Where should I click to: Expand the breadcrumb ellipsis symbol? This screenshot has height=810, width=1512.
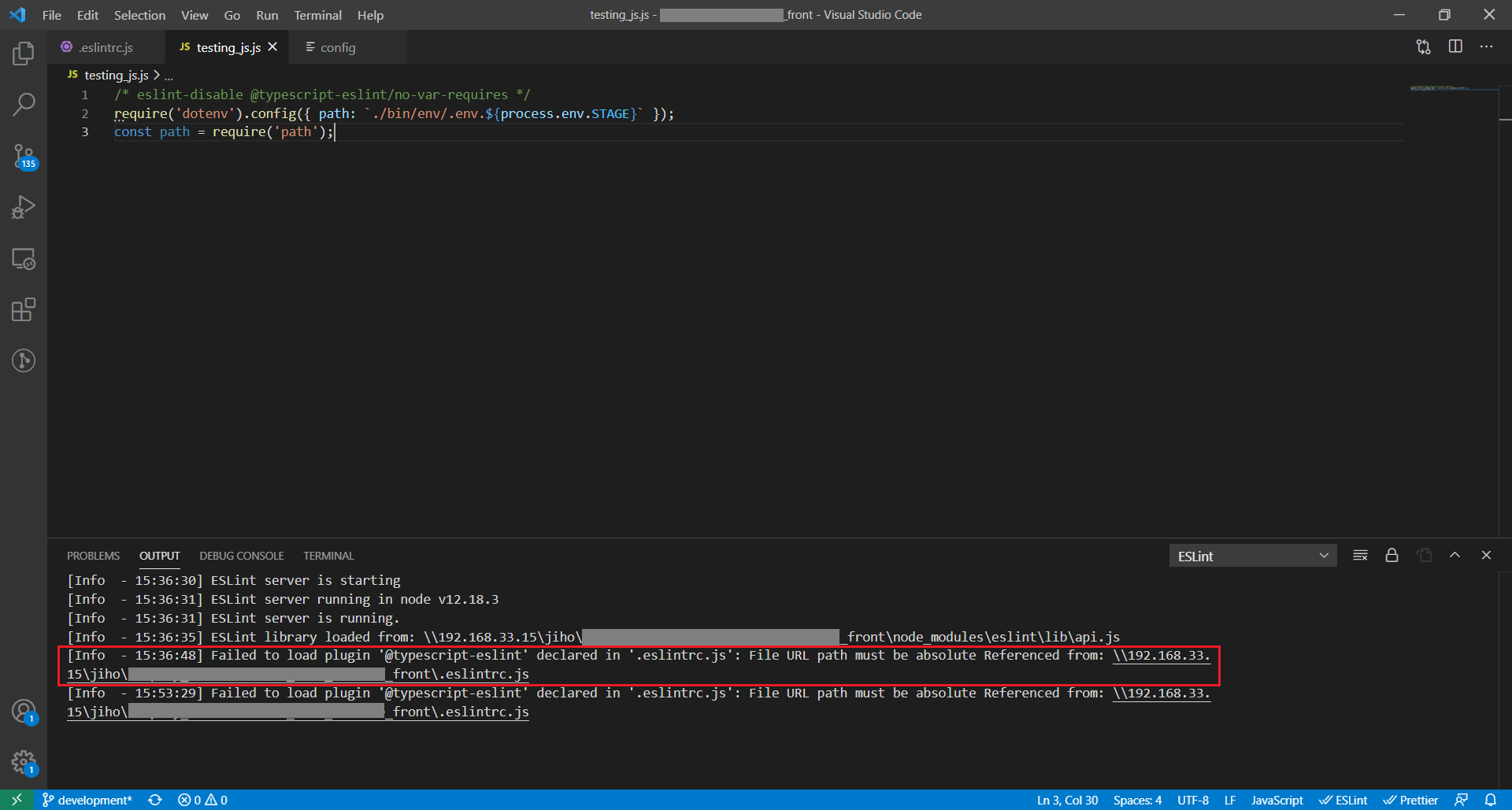coord(169,76)
